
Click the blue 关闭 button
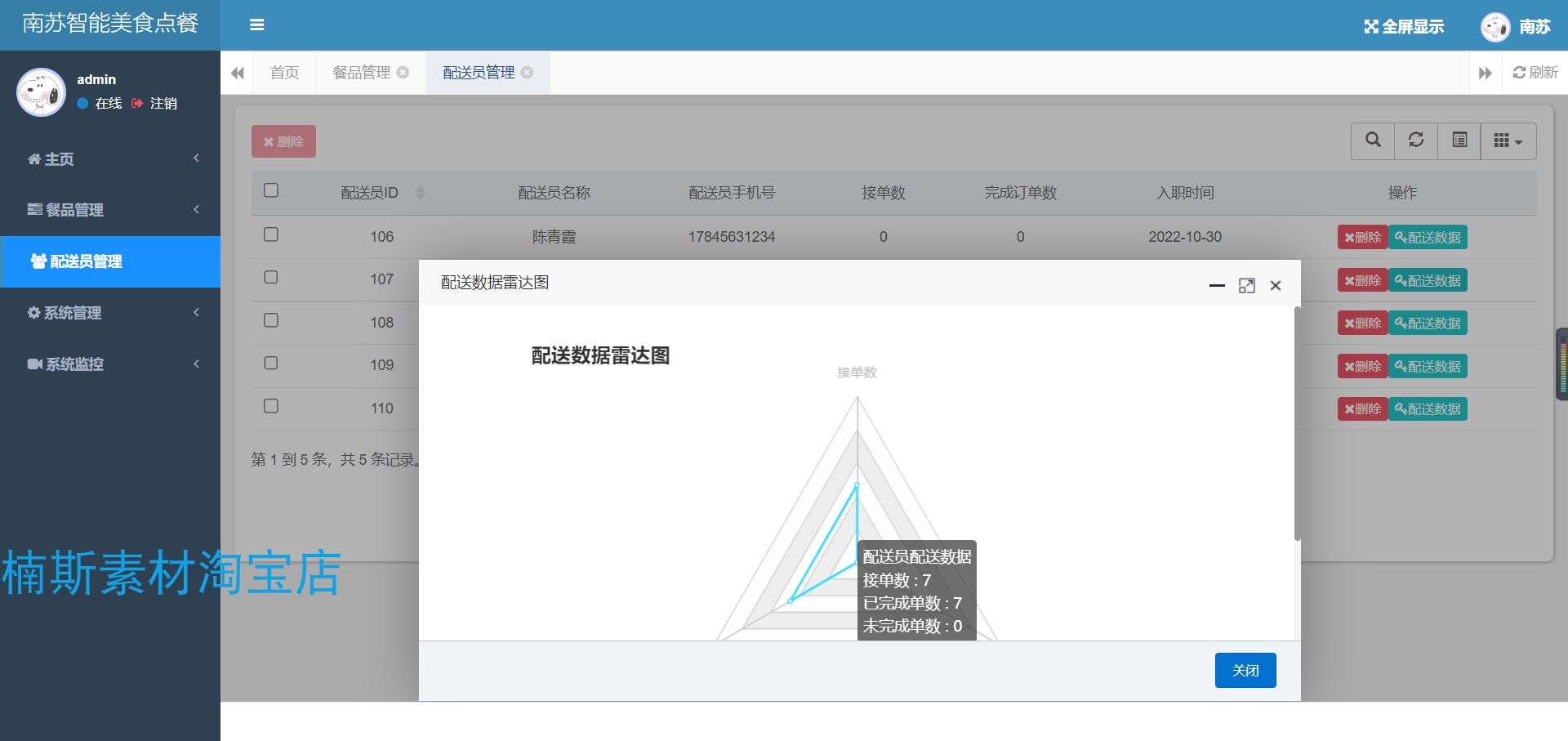tap(1245, 670)
